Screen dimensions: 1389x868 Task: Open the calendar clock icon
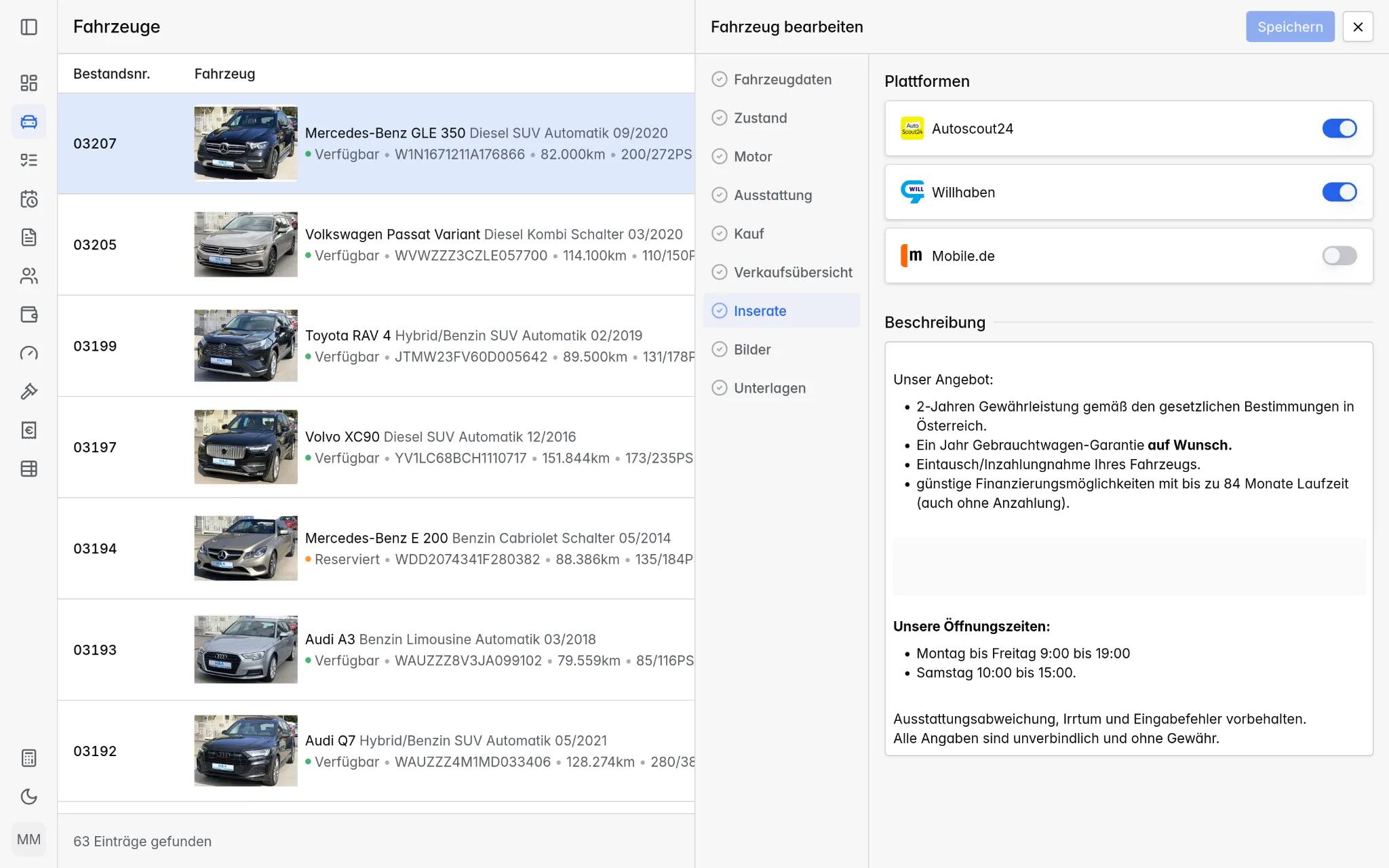coord(28,199)
